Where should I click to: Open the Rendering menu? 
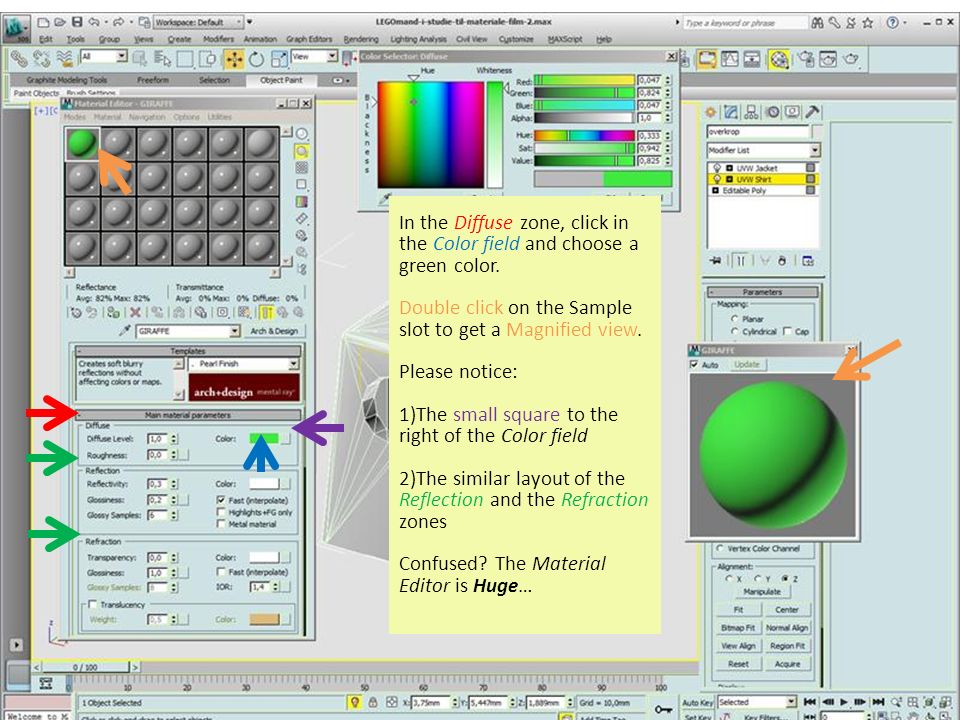click(x=361, y=39)
